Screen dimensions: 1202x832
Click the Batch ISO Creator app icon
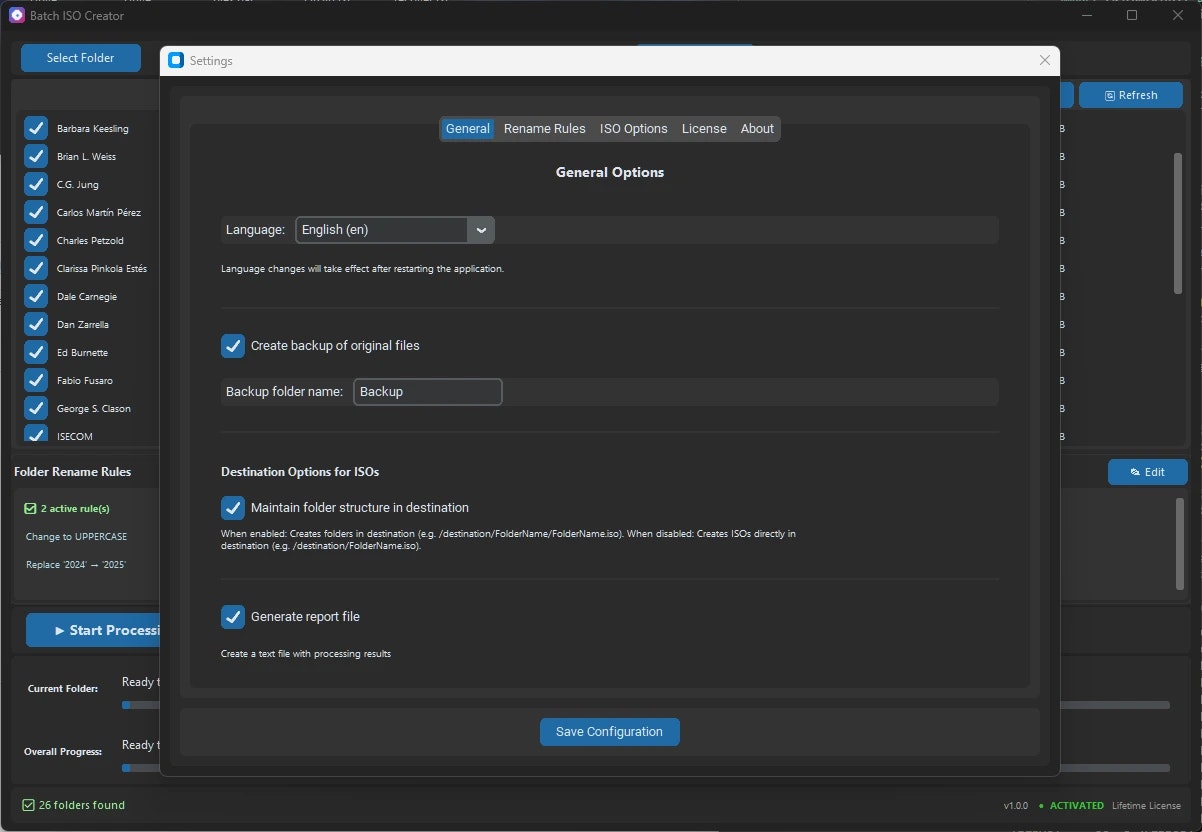[x=16, y=16]
